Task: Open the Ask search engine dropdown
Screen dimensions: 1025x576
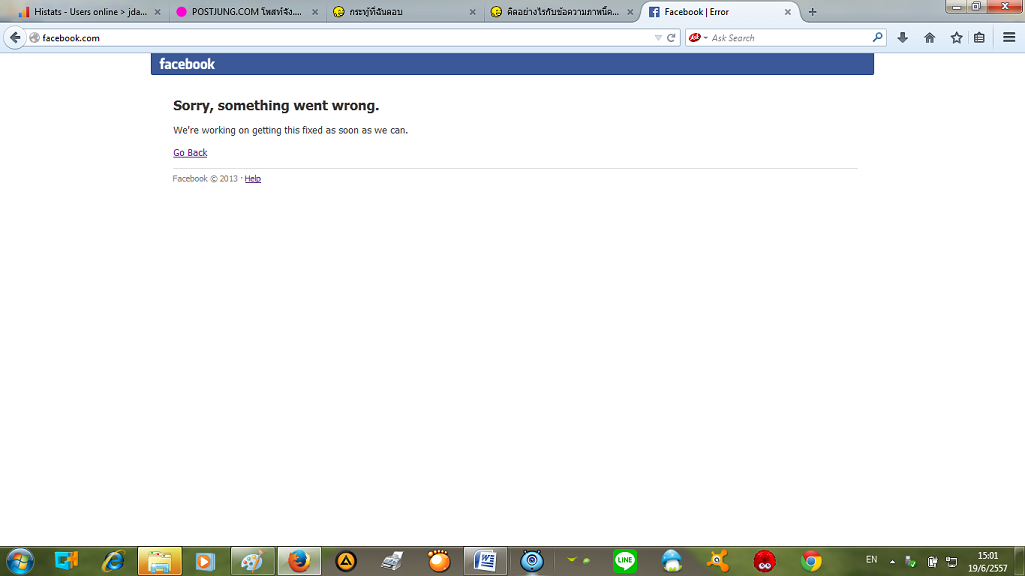Action: (x=698, y=38)
